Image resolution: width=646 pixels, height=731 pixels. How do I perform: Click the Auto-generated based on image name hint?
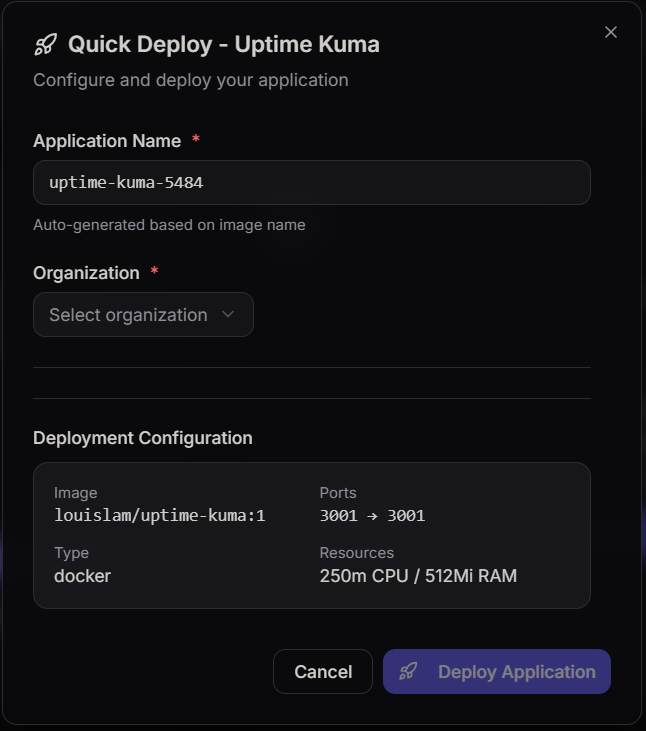[x=169, y=225]
